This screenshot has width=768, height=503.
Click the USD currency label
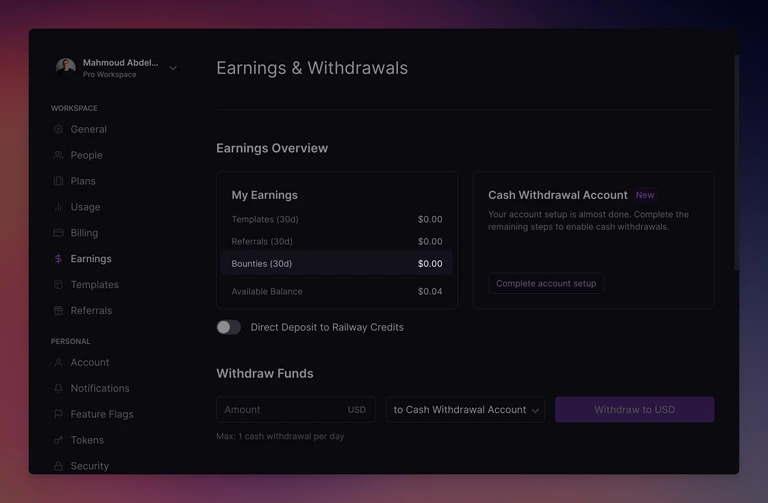(x=357, y=409)
